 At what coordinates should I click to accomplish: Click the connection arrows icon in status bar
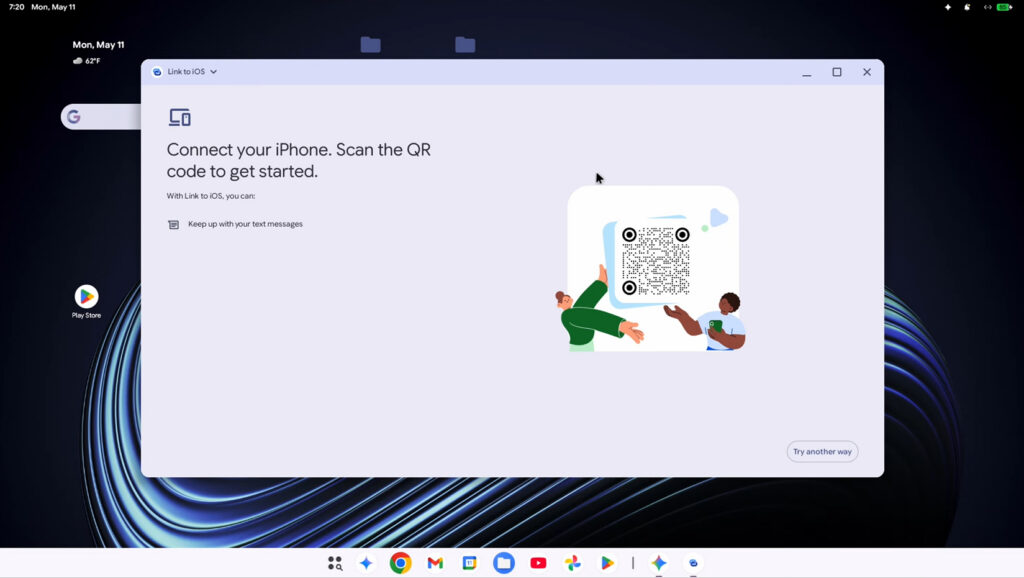pos(987,7)
